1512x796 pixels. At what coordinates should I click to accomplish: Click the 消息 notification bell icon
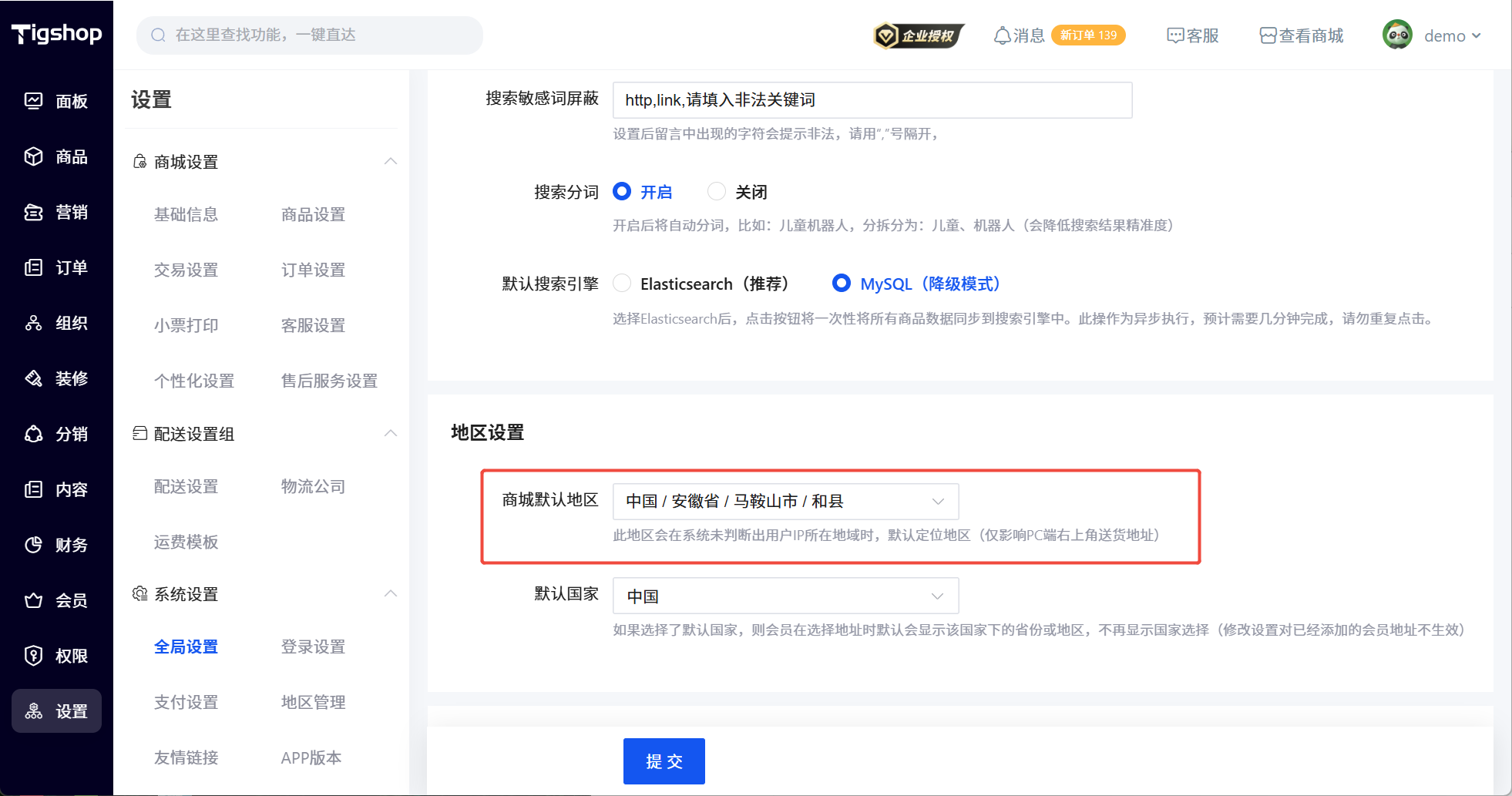pos(1002,35)
